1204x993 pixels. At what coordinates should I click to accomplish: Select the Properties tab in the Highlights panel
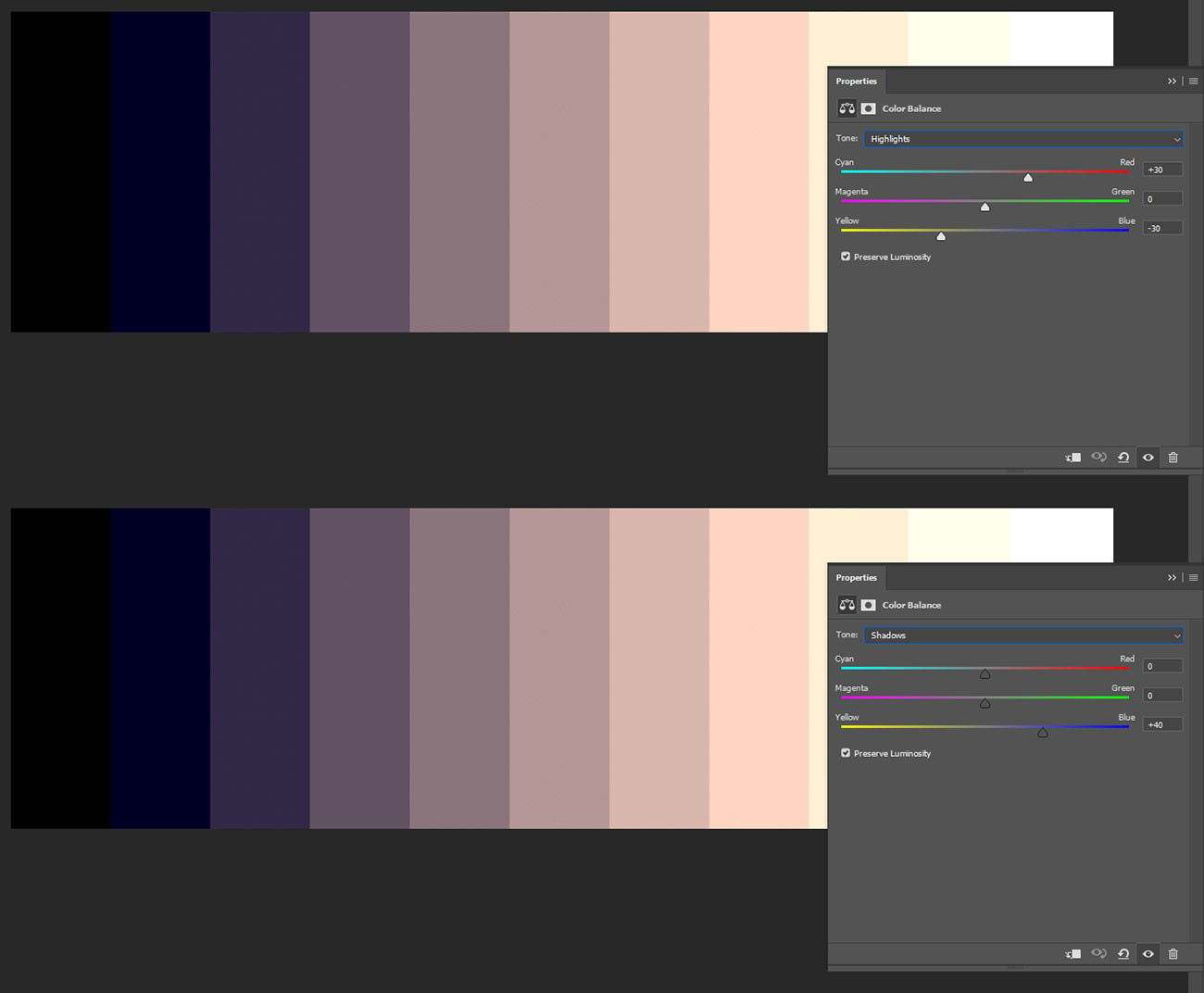click(857, 82)
